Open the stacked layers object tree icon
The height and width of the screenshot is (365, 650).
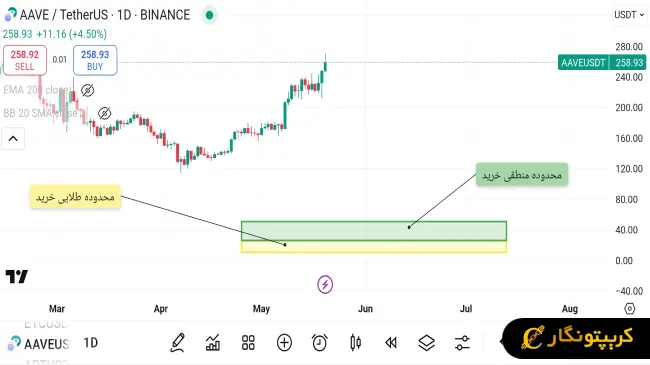pyautogui.click(x=427, y=343)
